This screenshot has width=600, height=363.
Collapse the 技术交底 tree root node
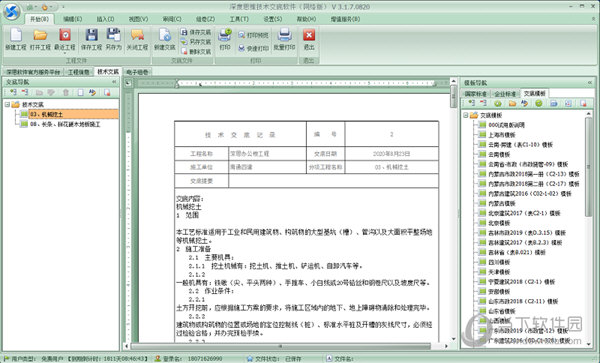click(7, 104)
